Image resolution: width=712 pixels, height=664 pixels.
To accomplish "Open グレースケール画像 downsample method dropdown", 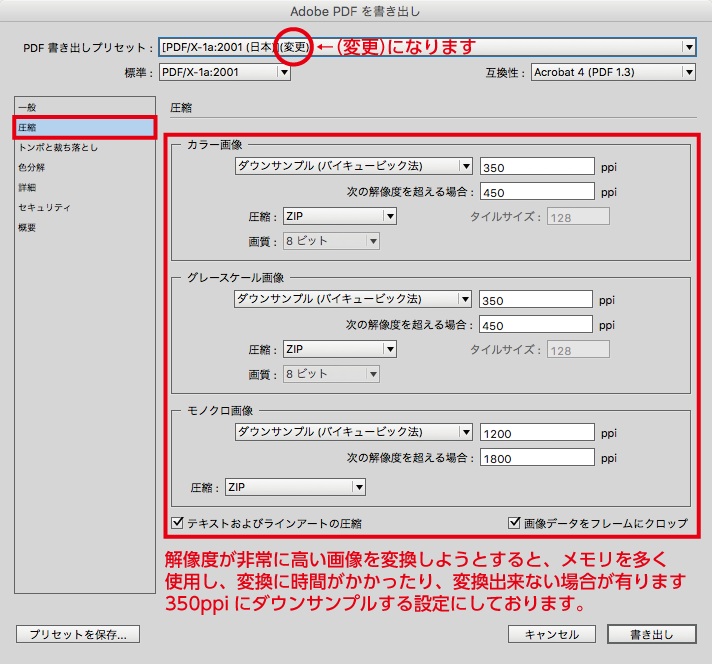I will (353, 299).
